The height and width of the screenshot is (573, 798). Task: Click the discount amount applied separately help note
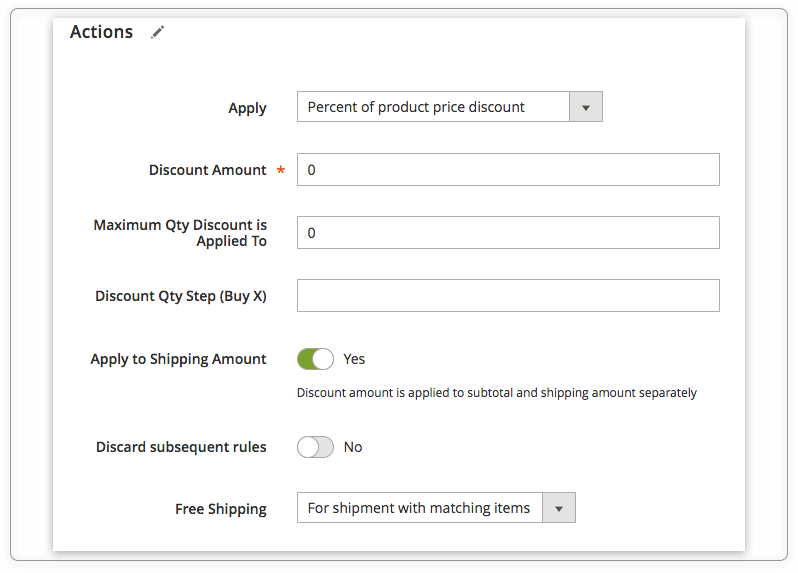click(497, 393)
